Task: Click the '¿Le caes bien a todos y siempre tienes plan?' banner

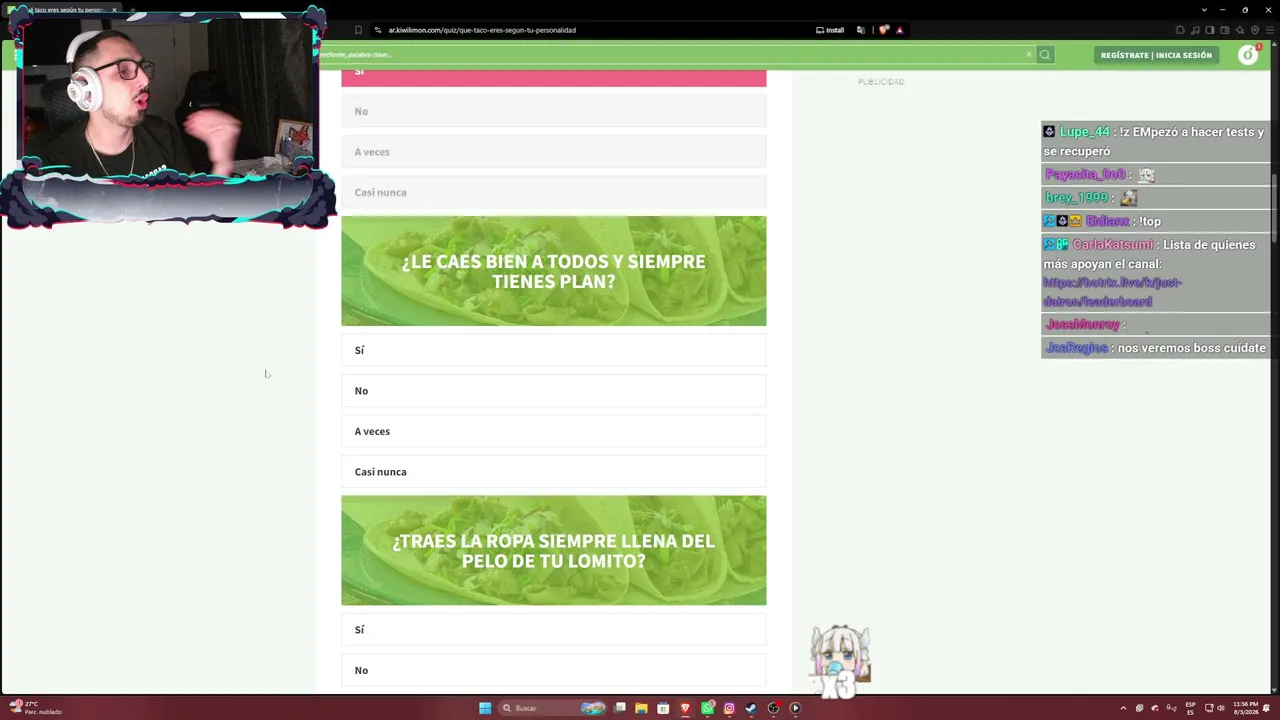Action: pos(553,271)
